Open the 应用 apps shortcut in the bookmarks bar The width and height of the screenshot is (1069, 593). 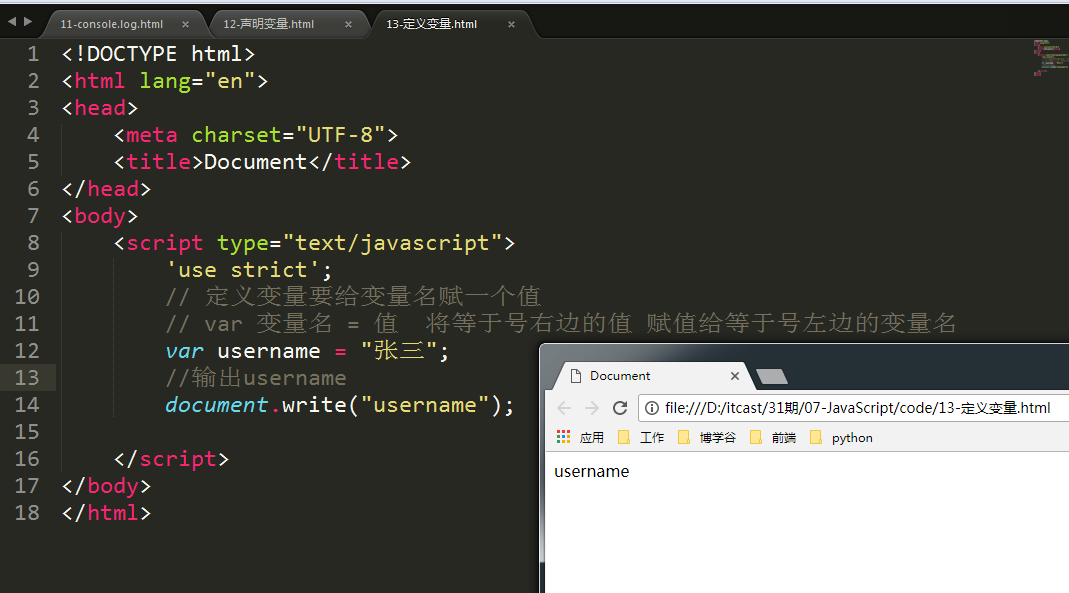(x=580, y=438)
